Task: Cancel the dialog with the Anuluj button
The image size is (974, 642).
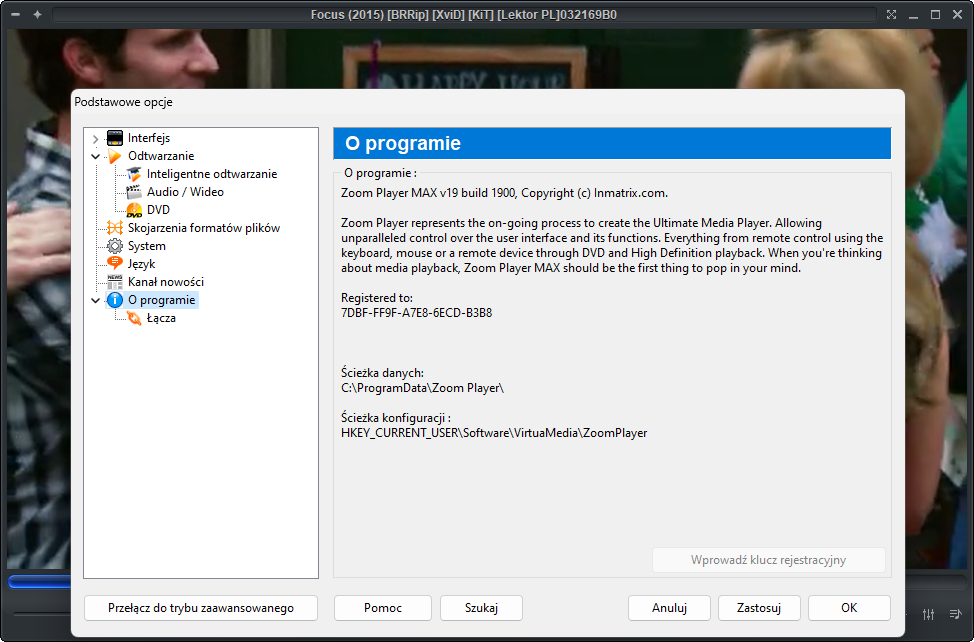Action: coord(669,608)
